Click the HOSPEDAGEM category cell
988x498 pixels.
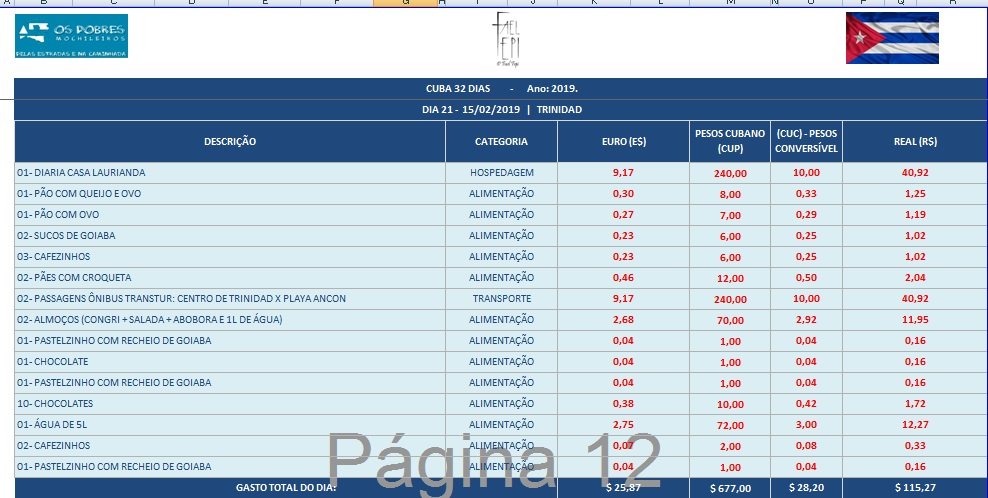tap(501, 173)
